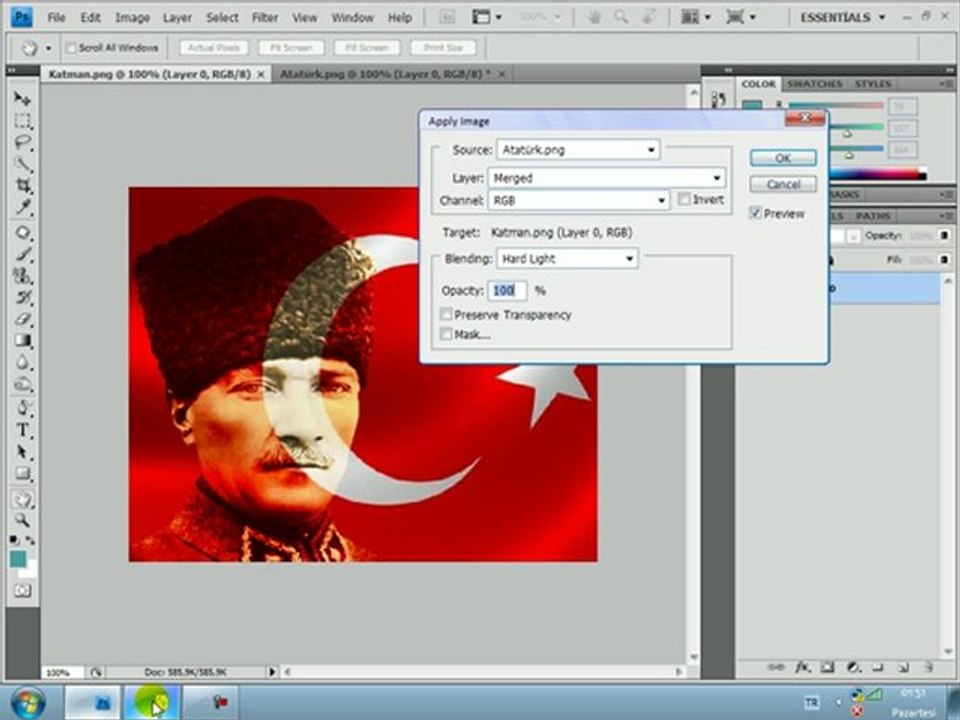Select the Crop tool
Image resolution: width=960 pixels, height=720 pixels.
coord(22,186)
